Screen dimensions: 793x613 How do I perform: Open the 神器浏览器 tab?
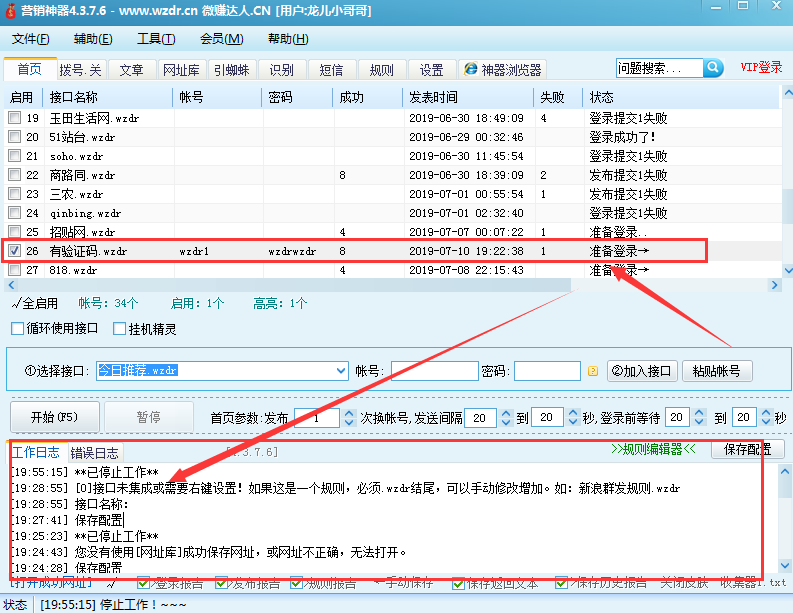click(503, 69)
